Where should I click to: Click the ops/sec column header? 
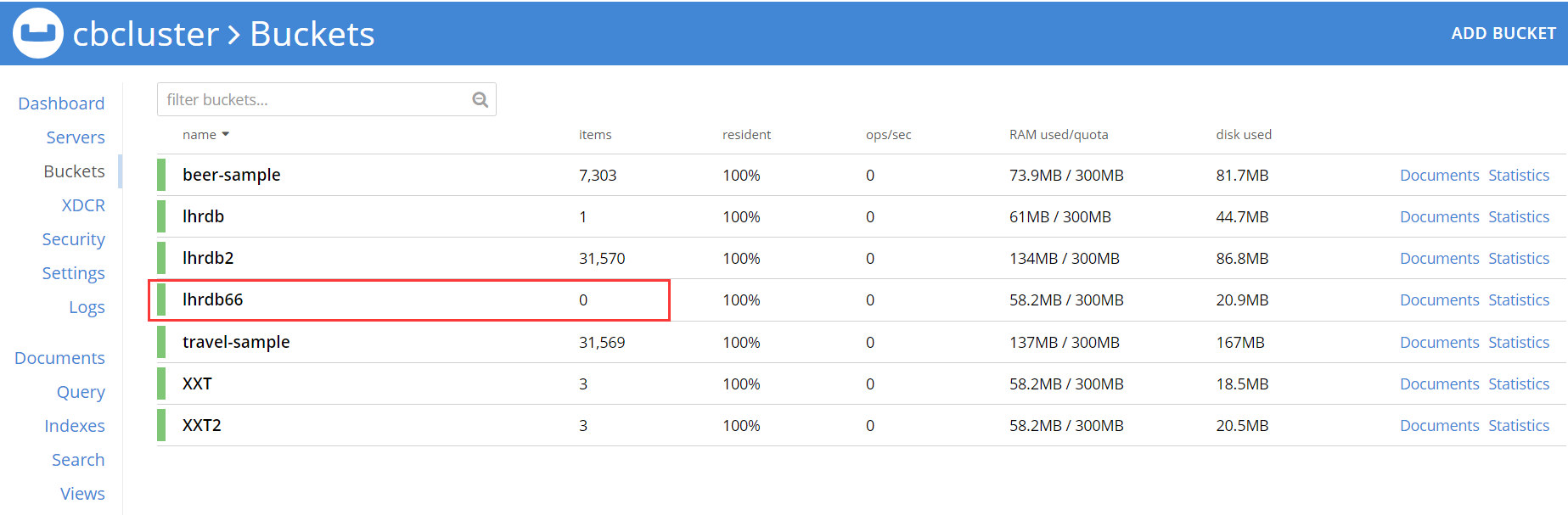[888, 134]
